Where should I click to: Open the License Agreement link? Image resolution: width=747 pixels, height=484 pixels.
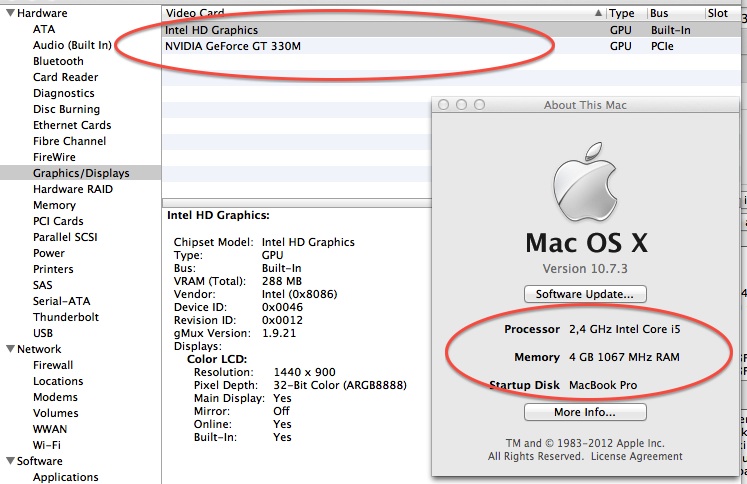(636, 456)
